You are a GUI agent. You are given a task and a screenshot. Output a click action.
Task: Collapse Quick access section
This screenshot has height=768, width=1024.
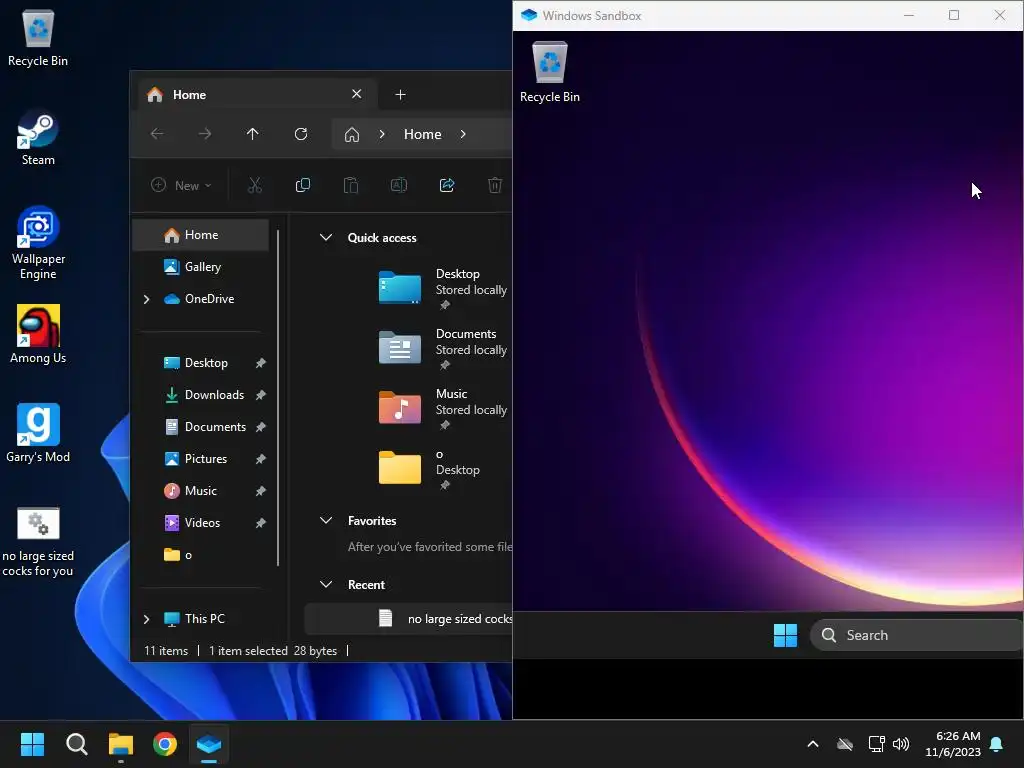326,238
